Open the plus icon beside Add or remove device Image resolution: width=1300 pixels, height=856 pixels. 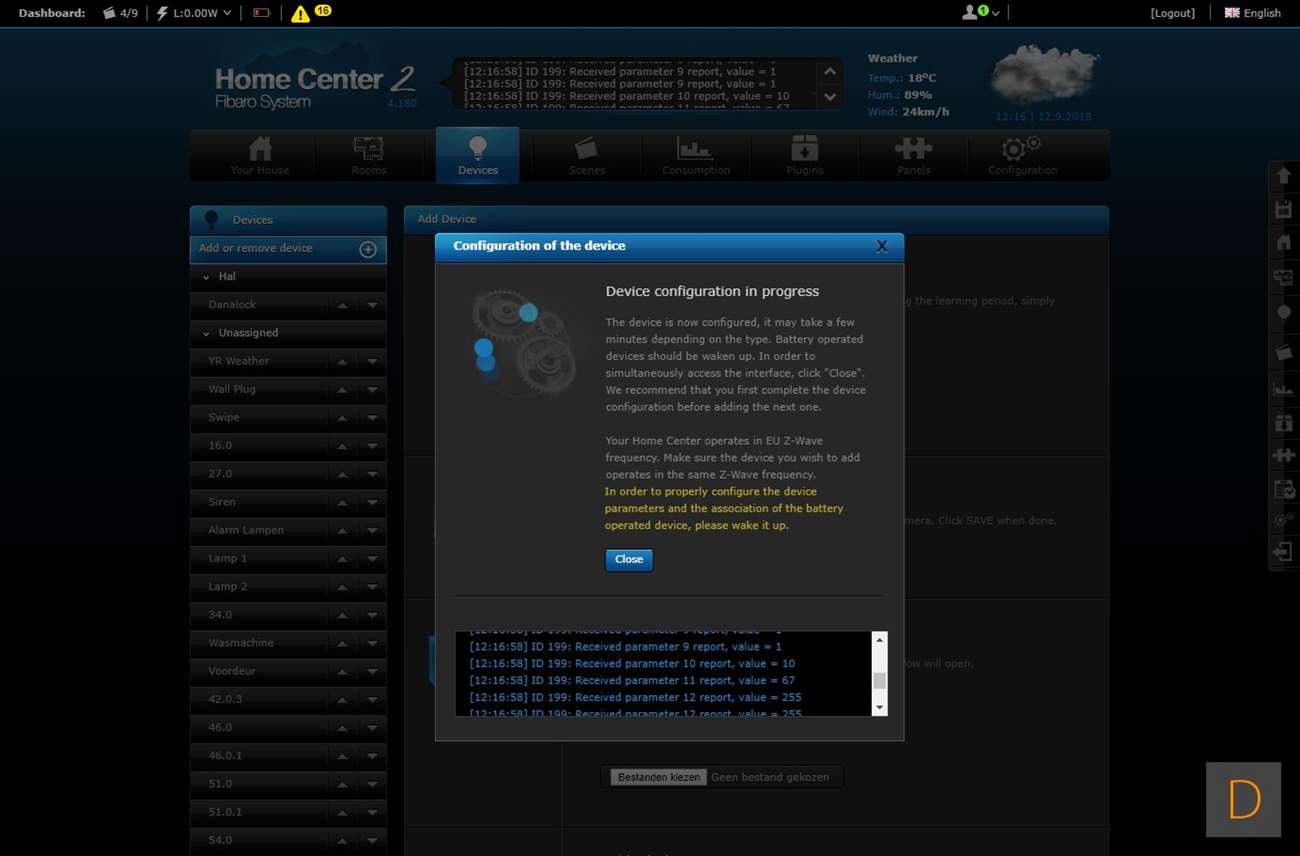(368, 249)
